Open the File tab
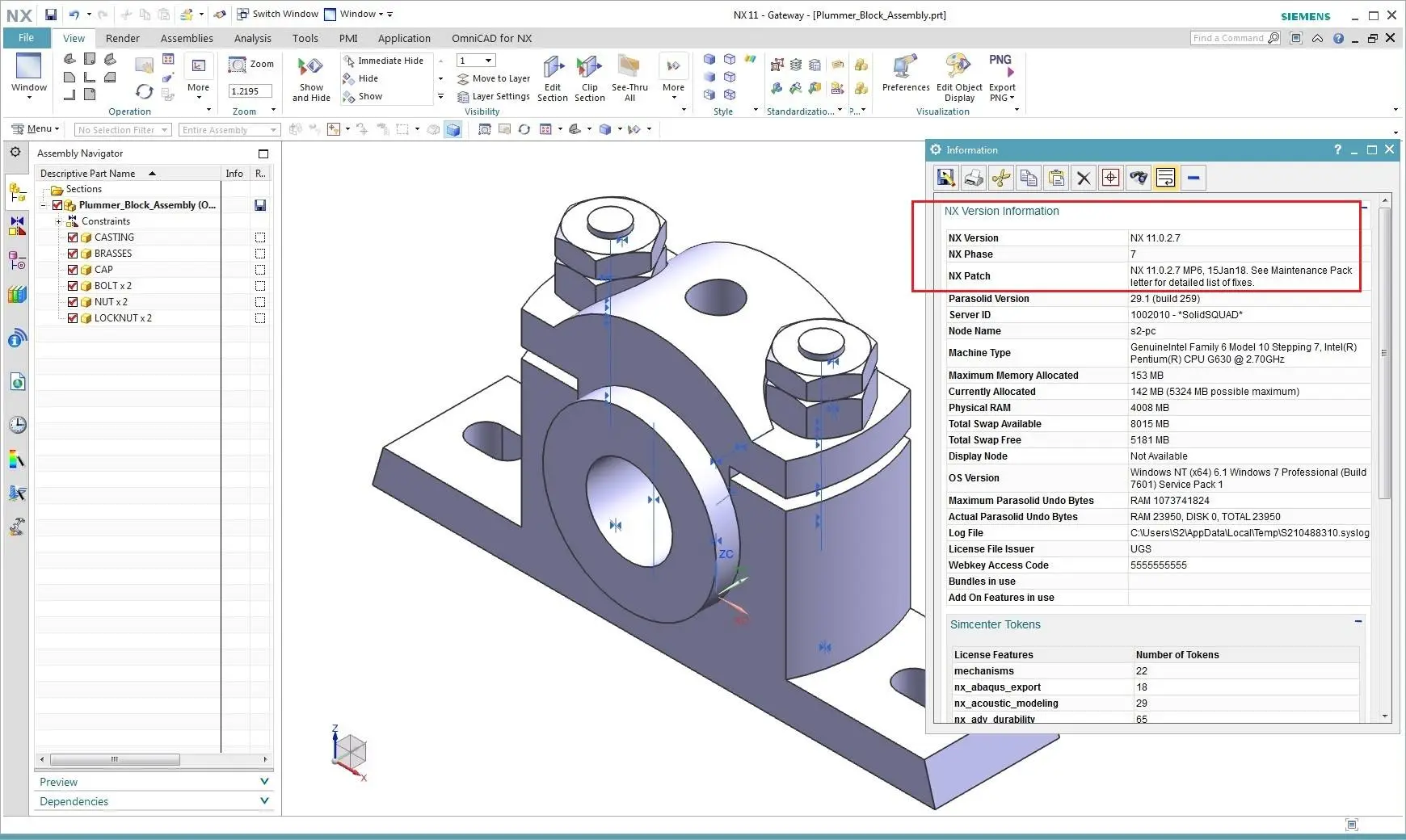 click(26, 37)
